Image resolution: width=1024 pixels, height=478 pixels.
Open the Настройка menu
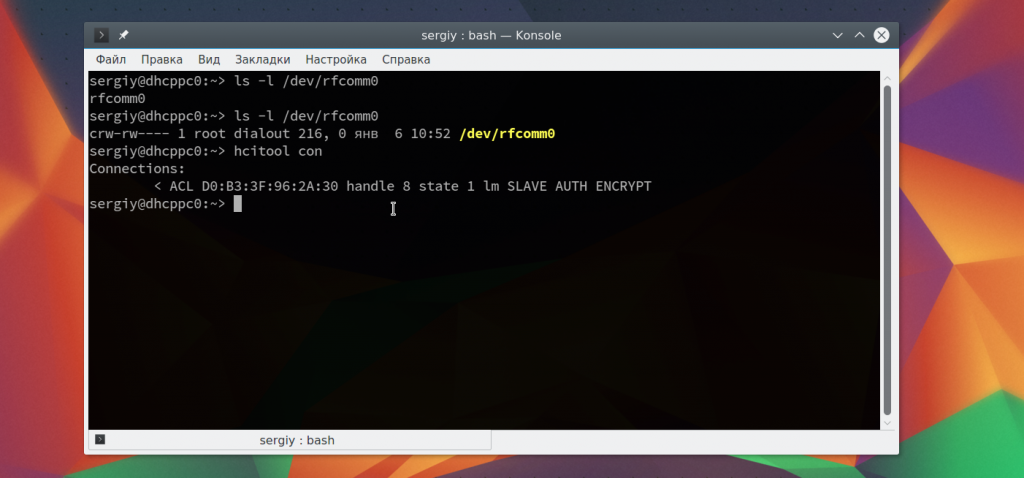coord(336,60)
